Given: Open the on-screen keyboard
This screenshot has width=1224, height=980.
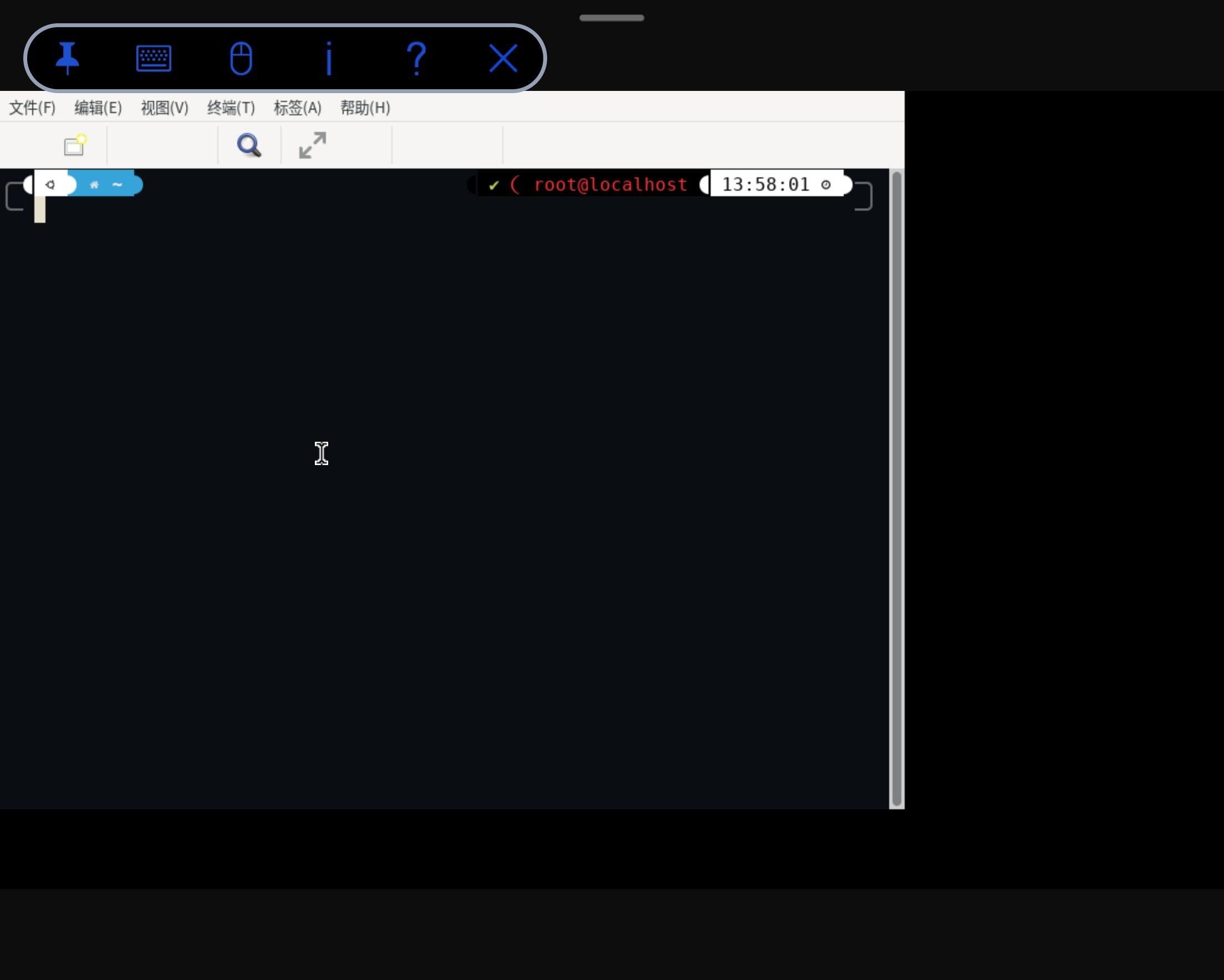Looking at the screenshot, I should pos(154,58).
